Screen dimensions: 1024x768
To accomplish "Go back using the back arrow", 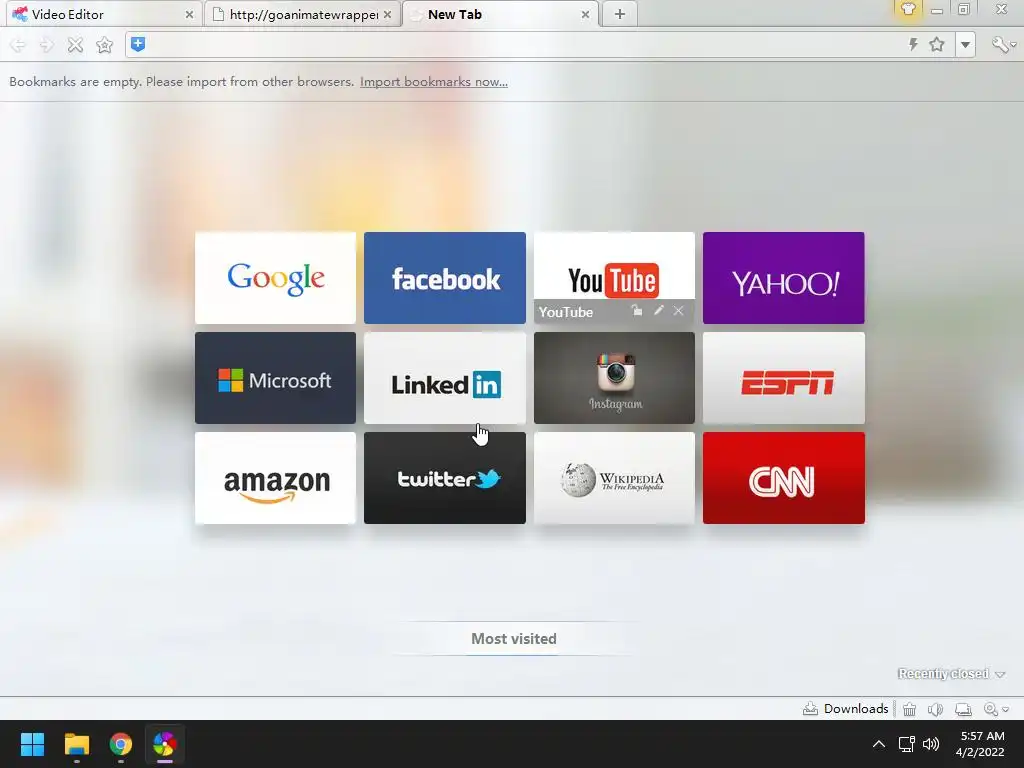I will click(18, 45).
